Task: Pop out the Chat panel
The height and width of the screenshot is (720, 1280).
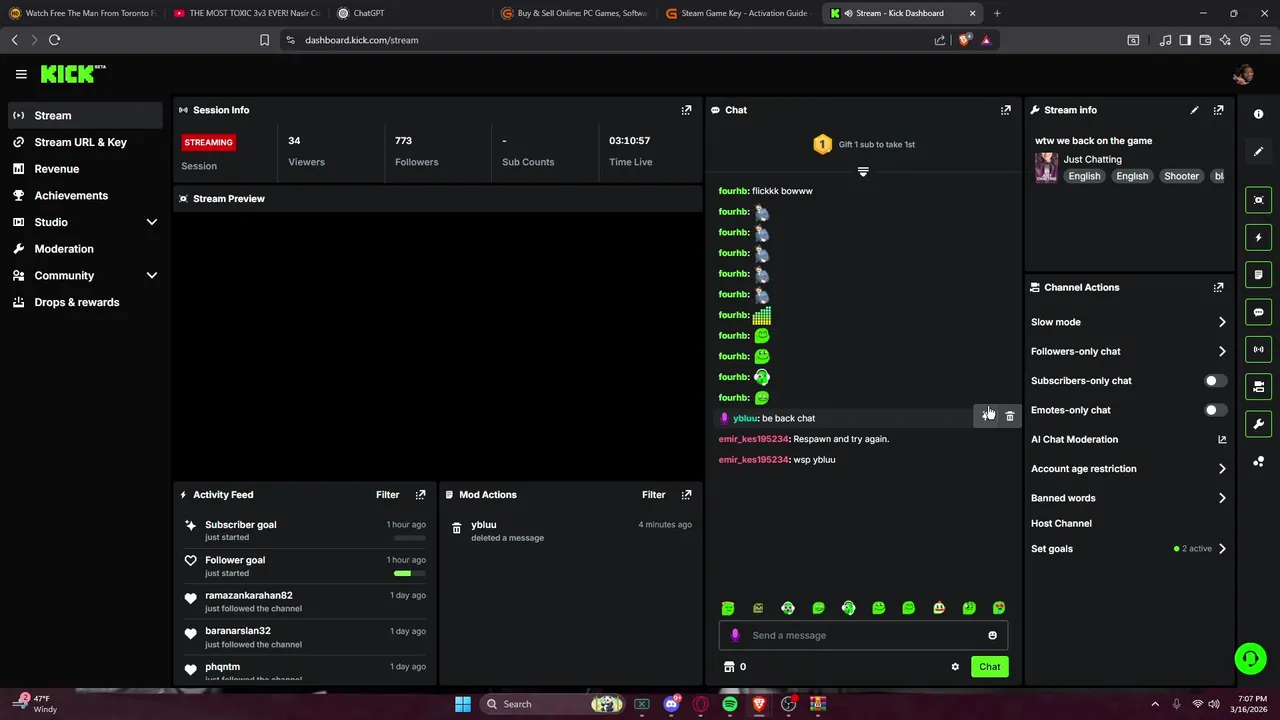Action: [x=1005, y=110]
